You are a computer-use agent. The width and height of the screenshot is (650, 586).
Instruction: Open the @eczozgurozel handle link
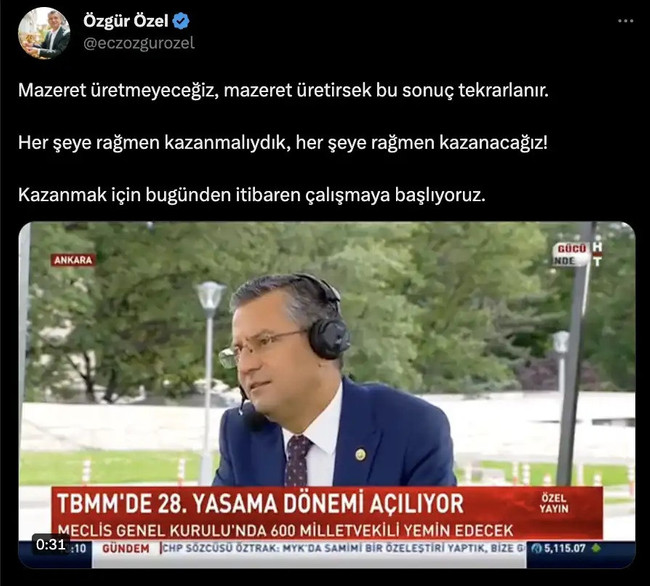coord(139,43)
